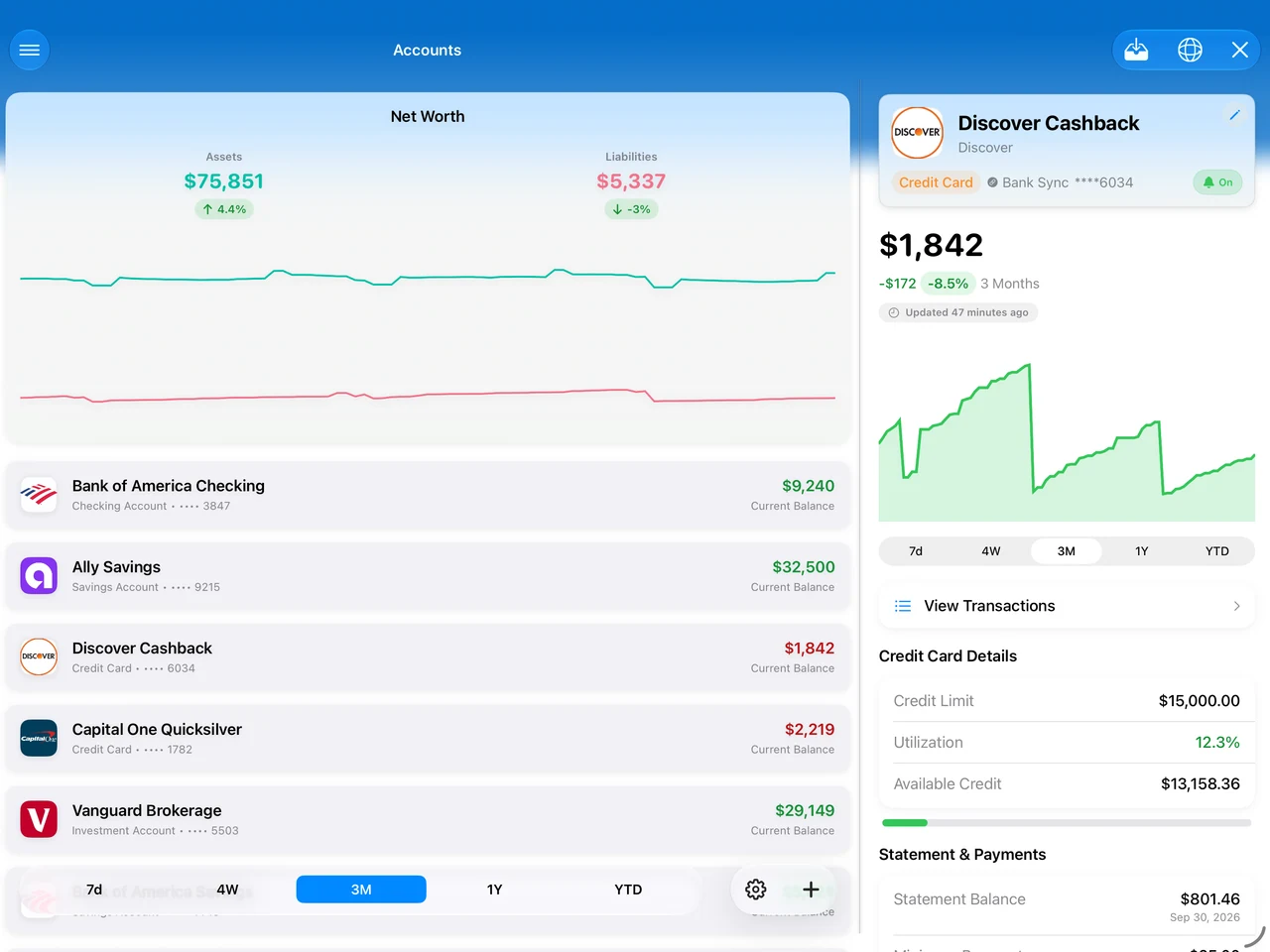Switch Discover chart to 4W
The width and height of the screenshot is (1270, 952).
pos(991,551)
